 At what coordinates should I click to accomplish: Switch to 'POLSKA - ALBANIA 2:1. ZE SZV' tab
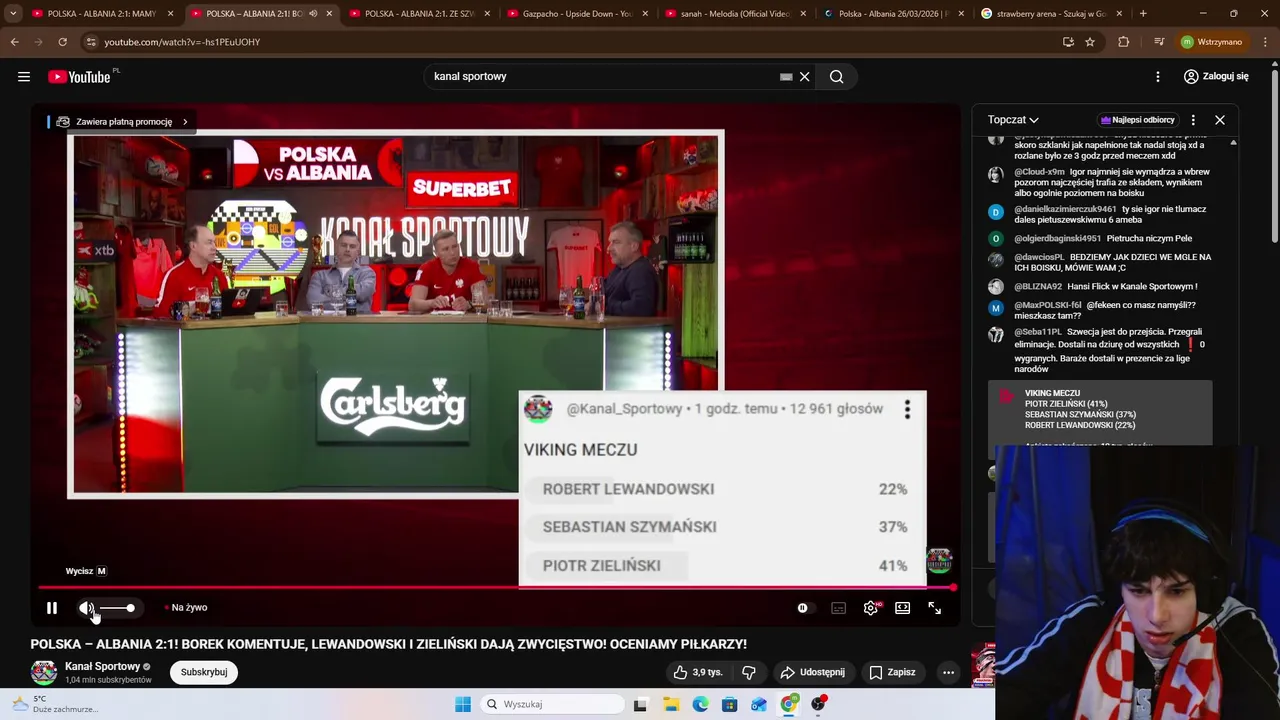pos(420,14)
